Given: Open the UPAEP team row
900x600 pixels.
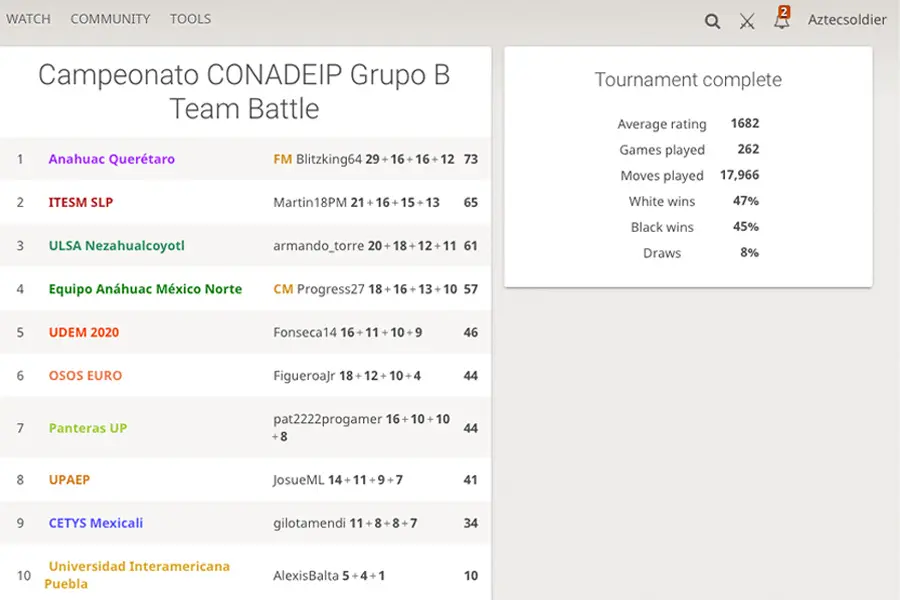Looking at the screenshot, I should coord(245,479).
